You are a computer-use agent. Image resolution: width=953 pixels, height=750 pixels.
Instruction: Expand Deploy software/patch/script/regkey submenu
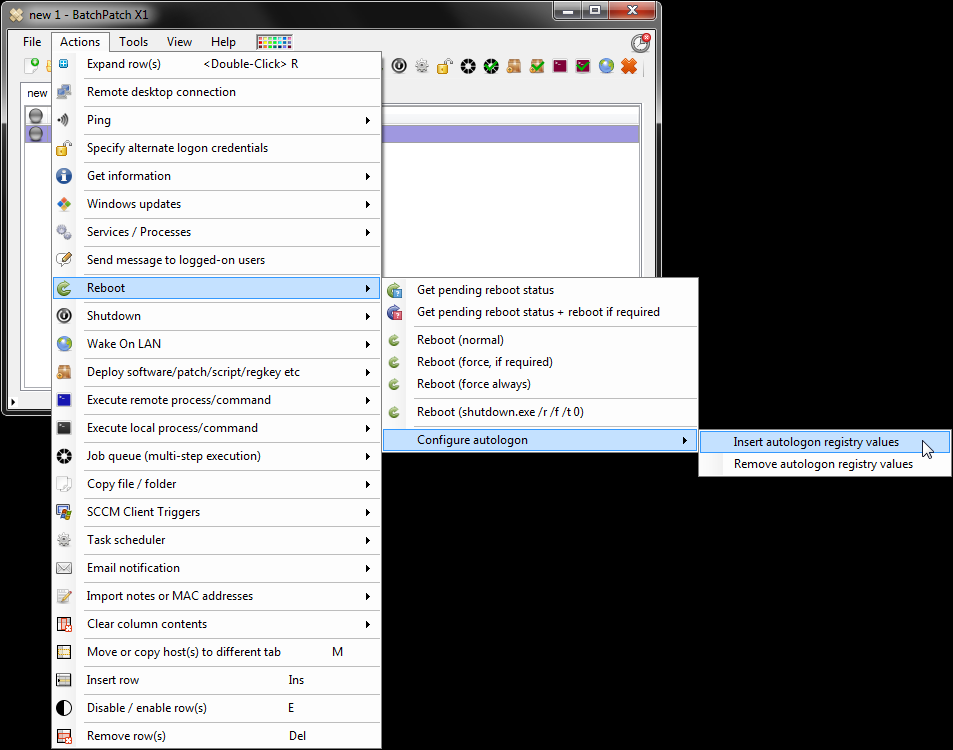pos(216,371)
